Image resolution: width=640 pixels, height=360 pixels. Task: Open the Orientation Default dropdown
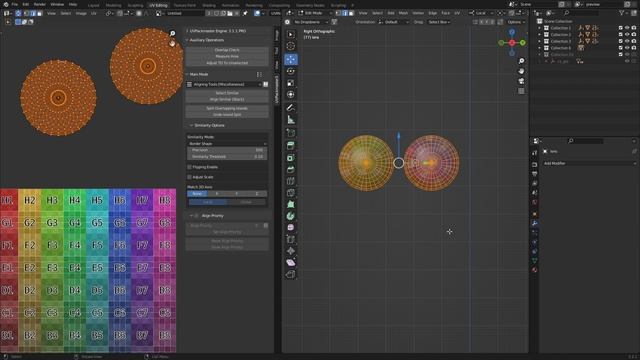393,22
